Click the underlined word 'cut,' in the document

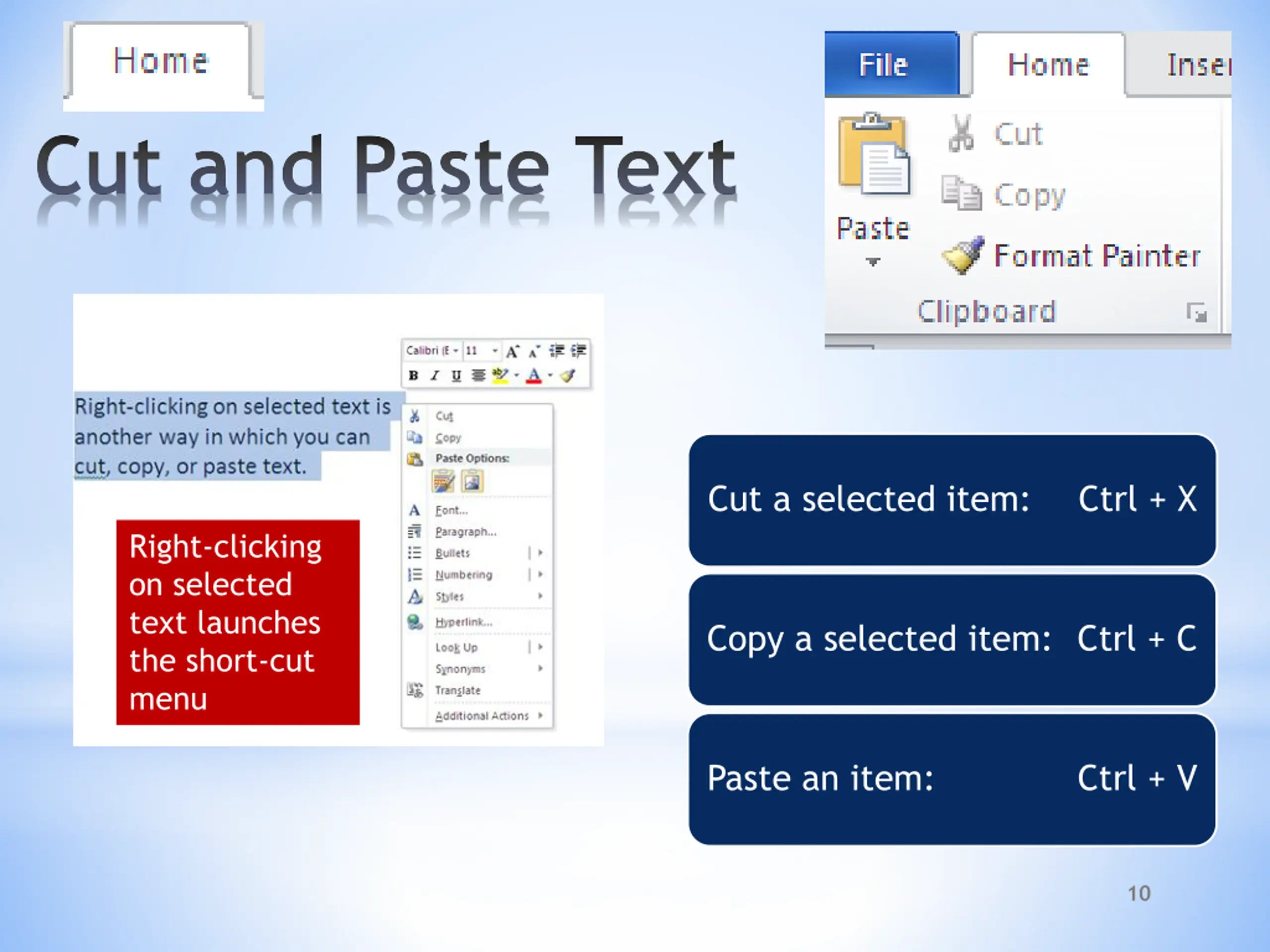tap(92, 467)
